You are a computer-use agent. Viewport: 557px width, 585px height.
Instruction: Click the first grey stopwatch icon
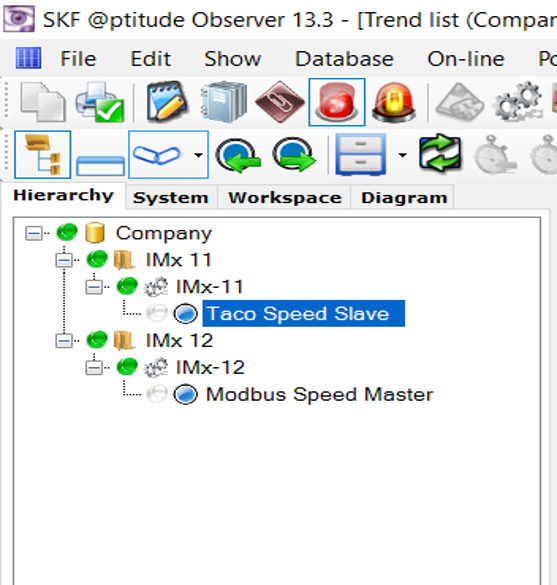[495, 154]
